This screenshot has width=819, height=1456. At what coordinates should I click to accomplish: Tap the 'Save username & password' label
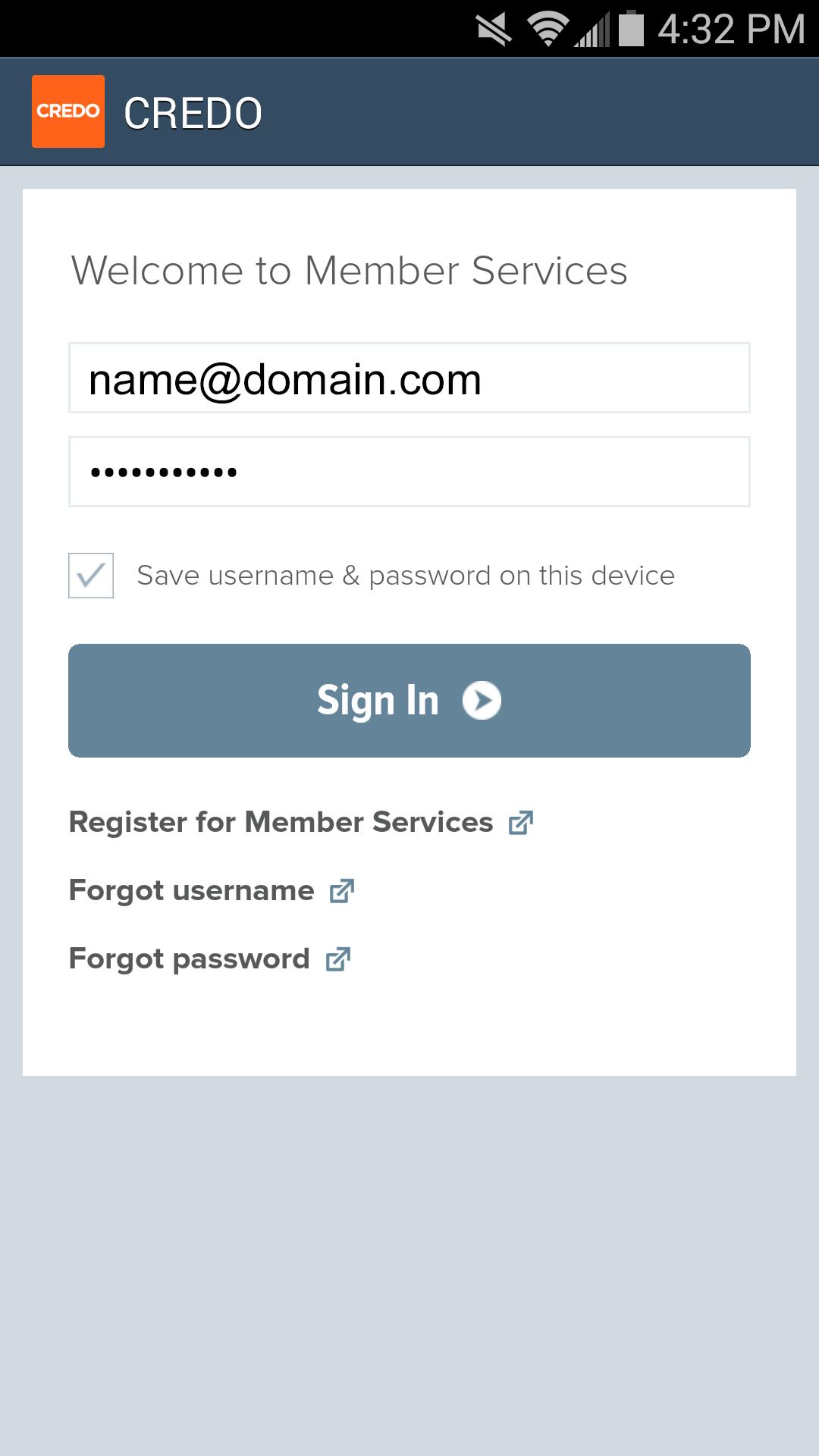tap(406, 576)
